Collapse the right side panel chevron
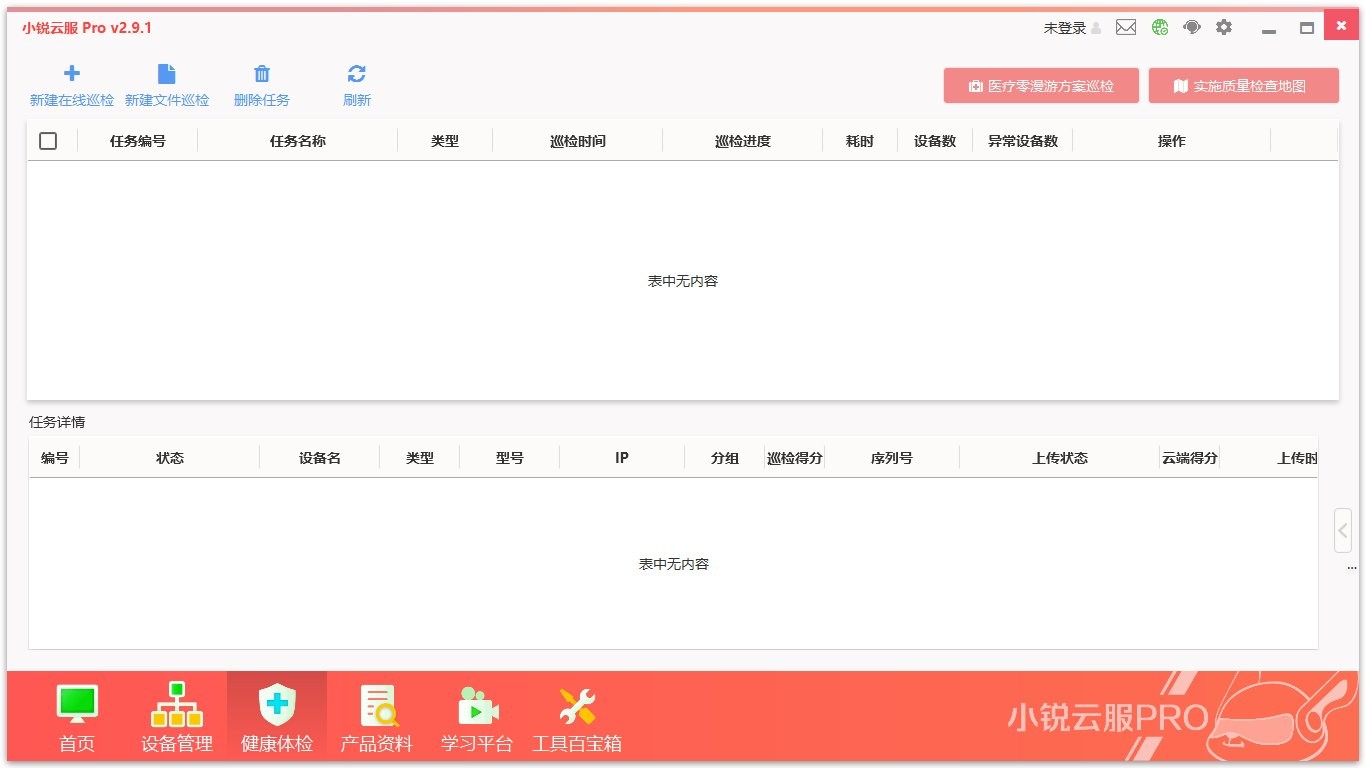This screenshot has width=1366, height=768. [1342, 532]
